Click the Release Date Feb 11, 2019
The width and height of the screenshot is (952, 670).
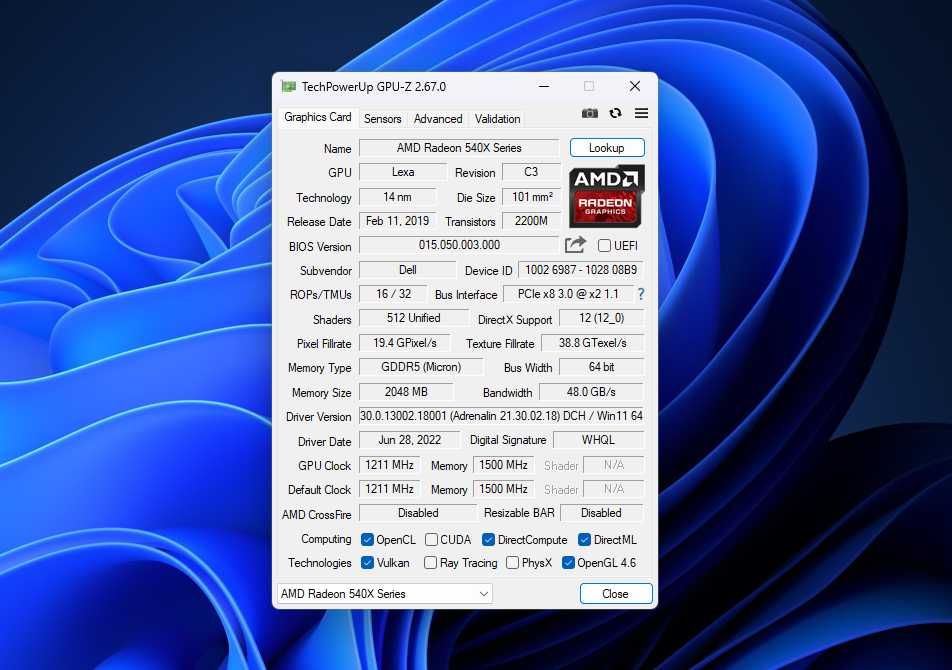(x=397, y=221)
